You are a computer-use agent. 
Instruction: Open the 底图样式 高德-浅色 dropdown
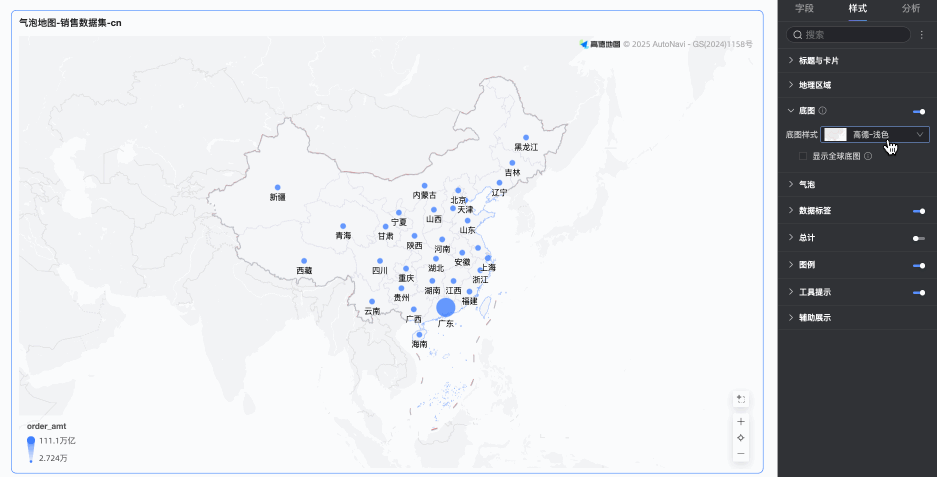point(875,134)
